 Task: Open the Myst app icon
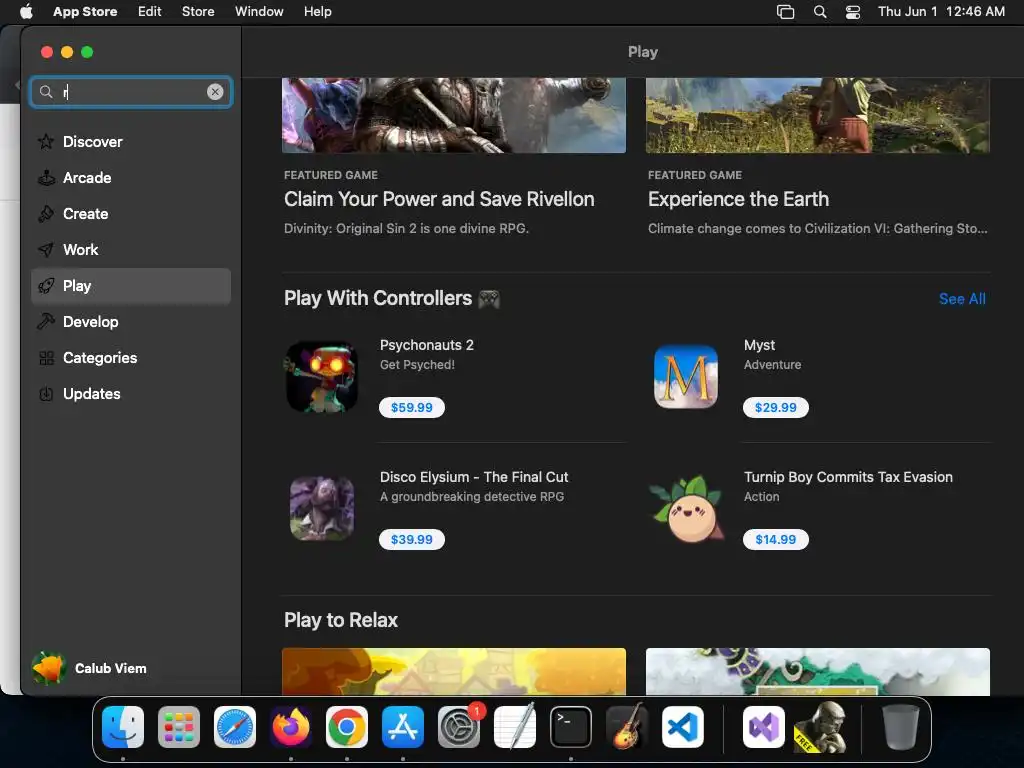click(x=686, y=377)
